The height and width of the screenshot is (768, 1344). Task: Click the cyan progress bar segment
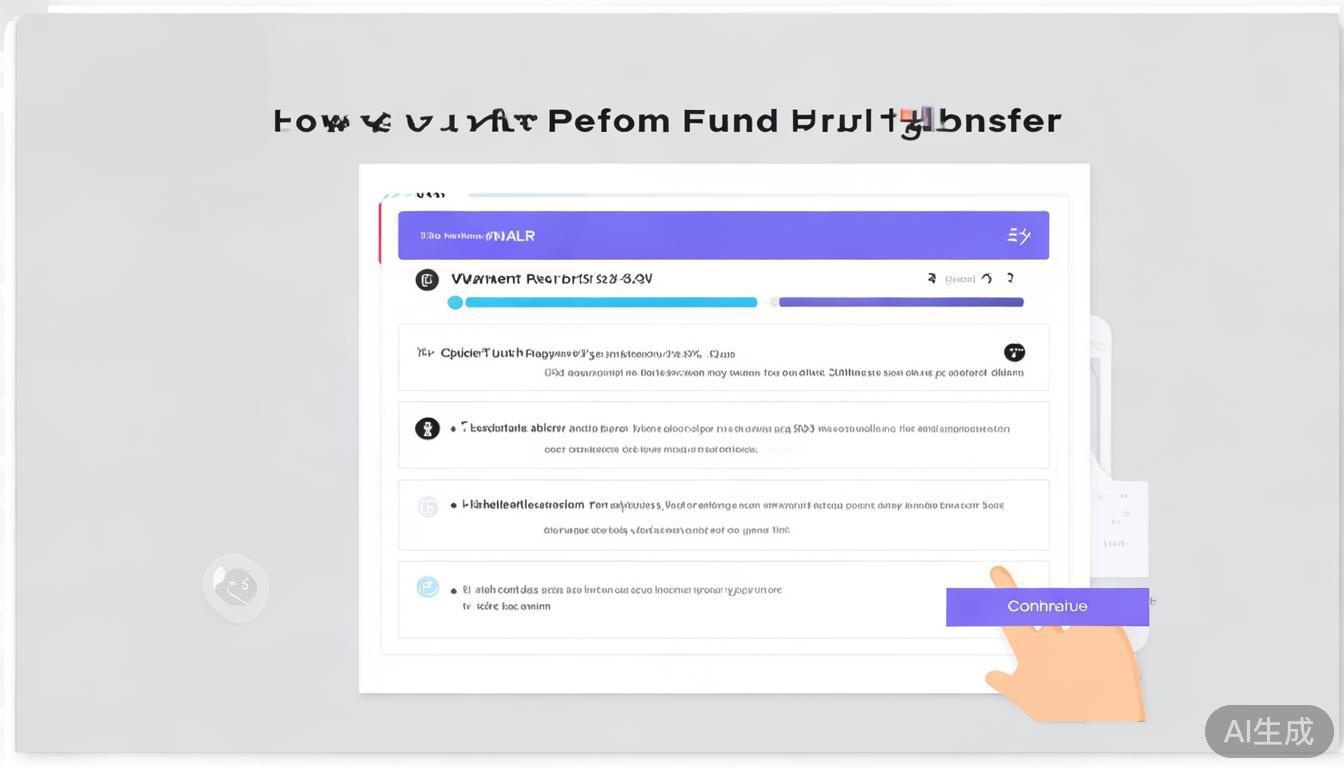[611, 302]
